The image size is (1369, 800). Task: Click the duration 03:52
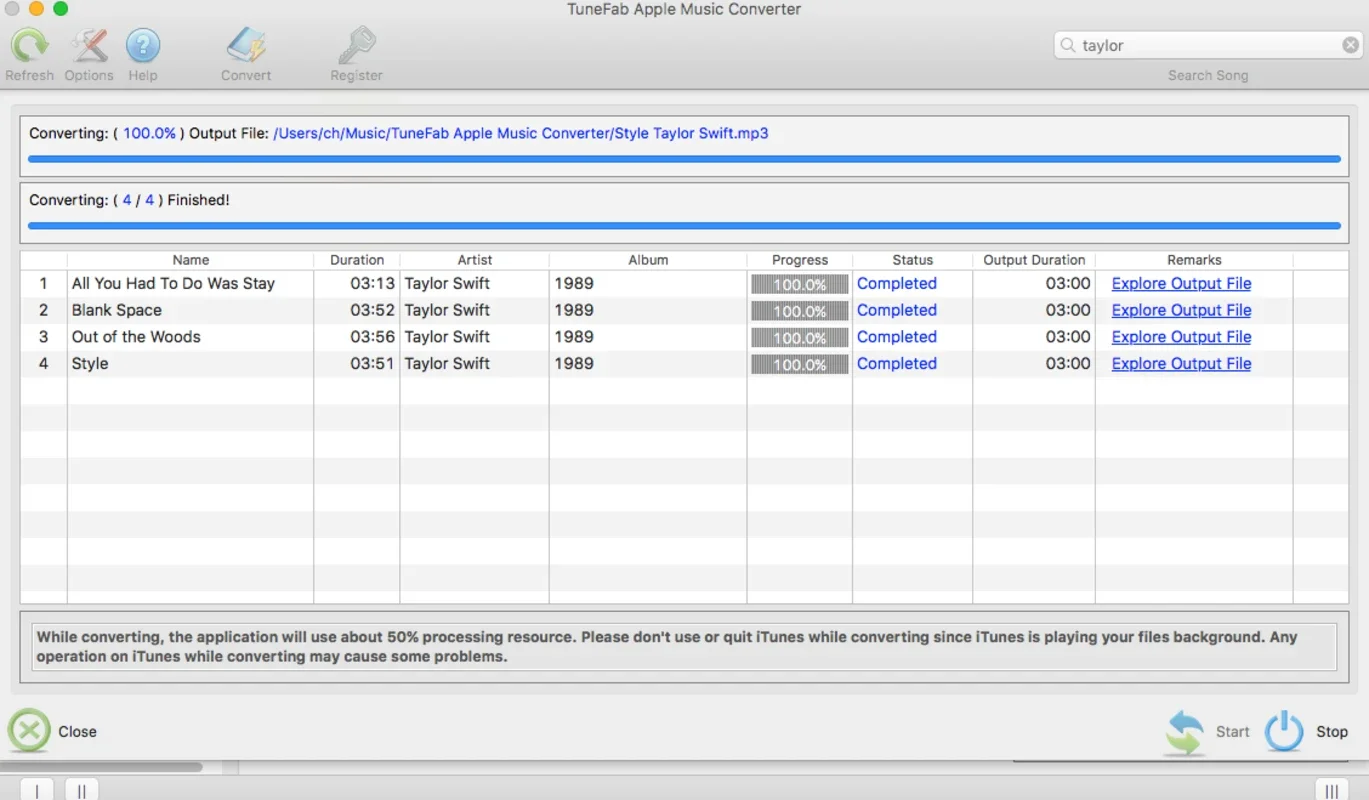pos(372,311)
